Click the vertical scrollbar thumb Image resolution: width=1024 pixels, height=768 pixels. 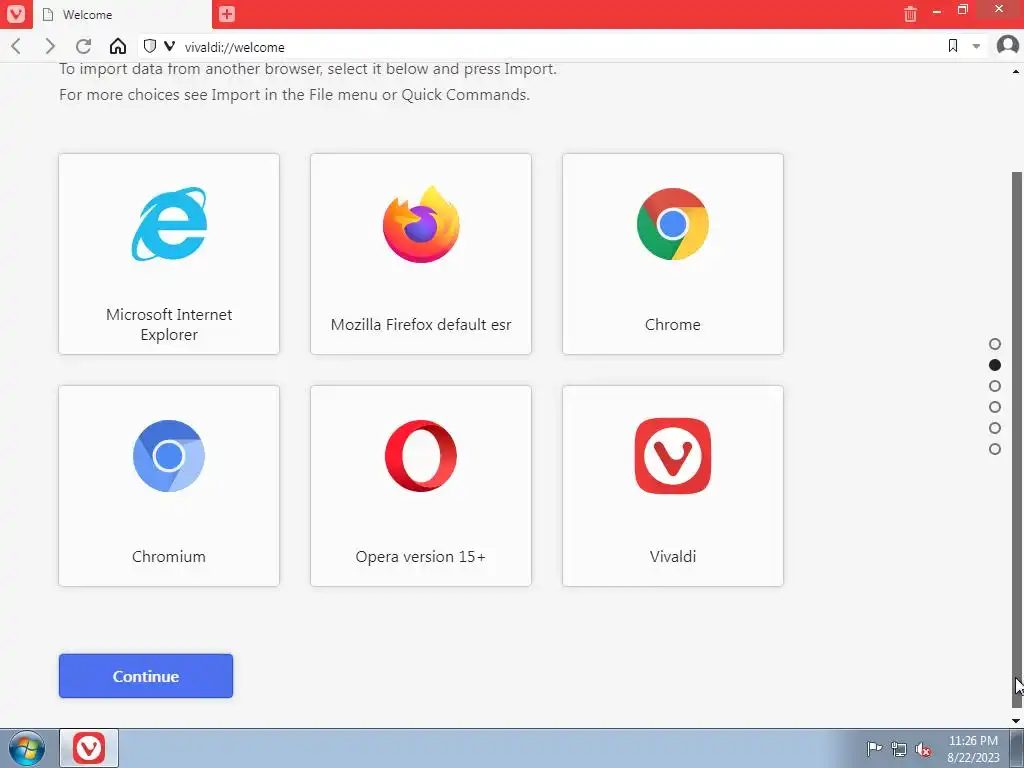click(1017, 439)
